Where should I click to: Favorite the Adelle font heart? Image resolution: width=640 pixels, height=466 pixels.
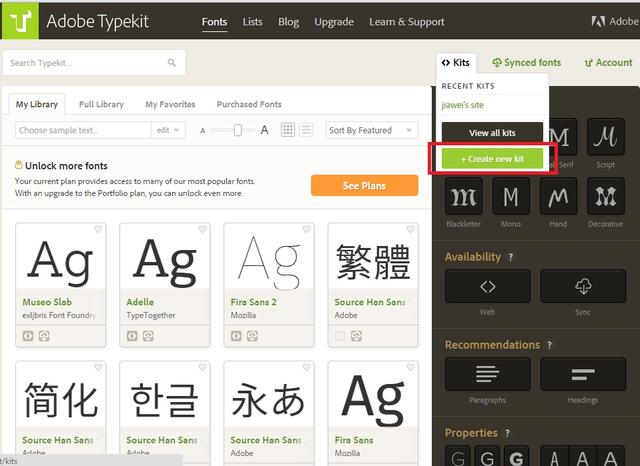point(202,229)
